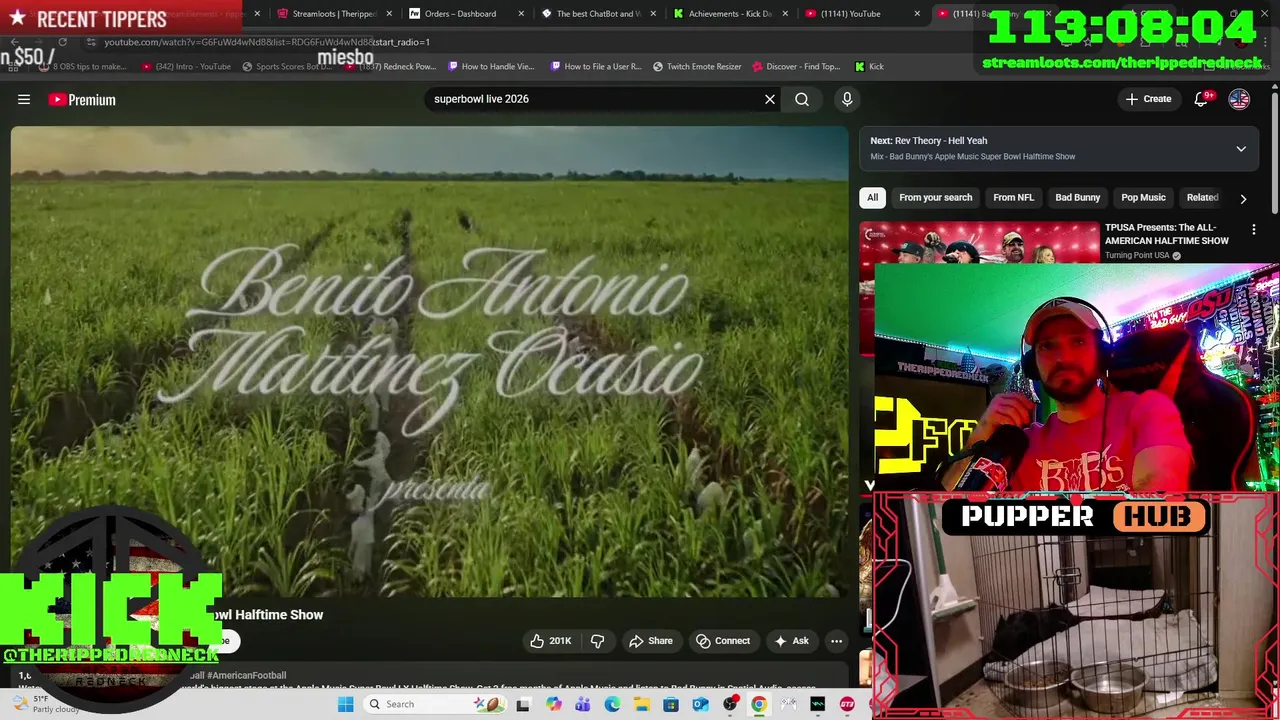
Task: Focus Google Chrome taskbar icon
Action: pos(759,704)
